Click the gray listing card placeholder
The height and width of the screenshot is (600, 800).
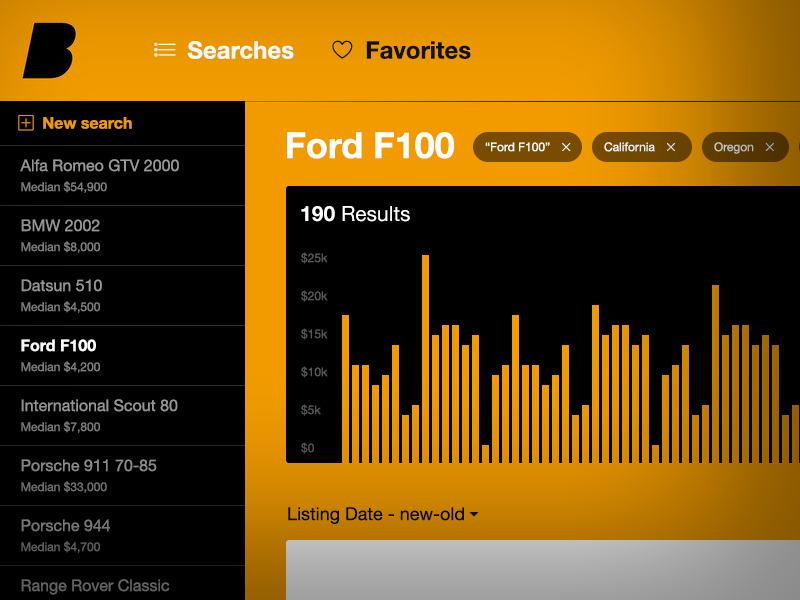click(x=543, y=570)
